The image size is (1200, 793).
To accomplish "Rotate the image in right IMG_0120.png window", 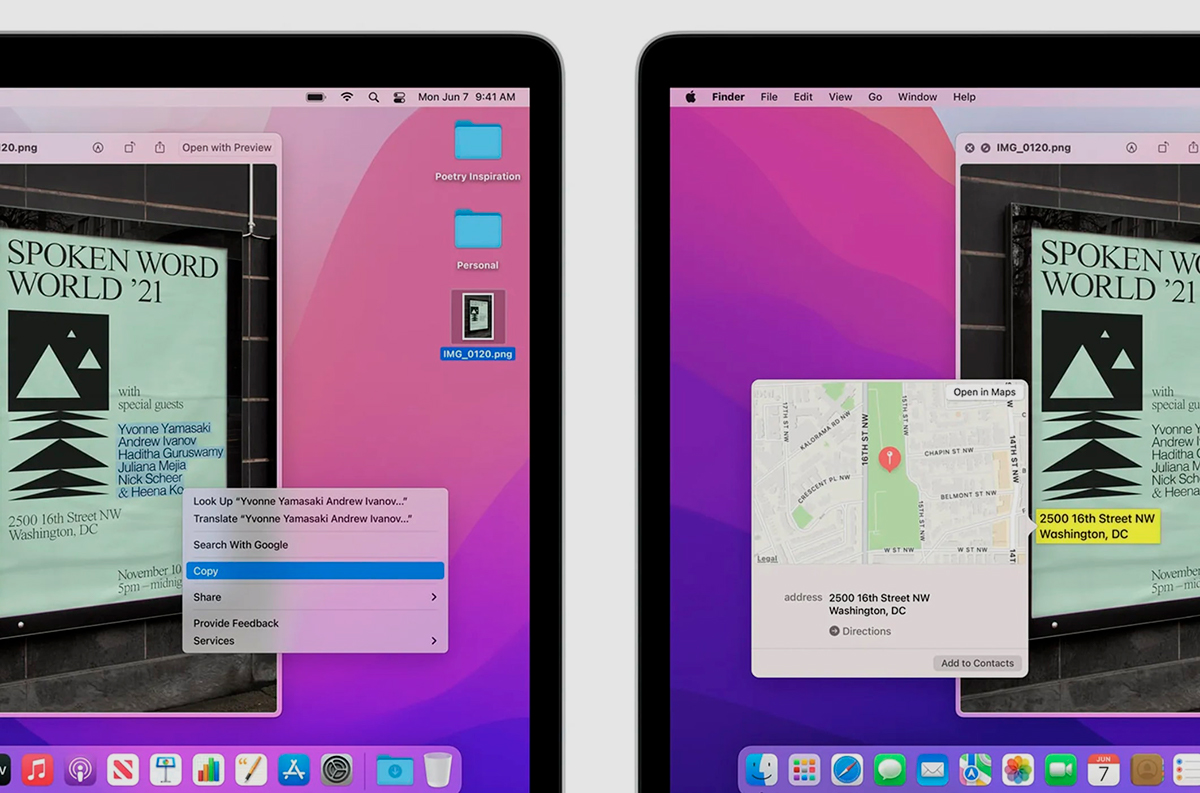I will (1163, 147).
